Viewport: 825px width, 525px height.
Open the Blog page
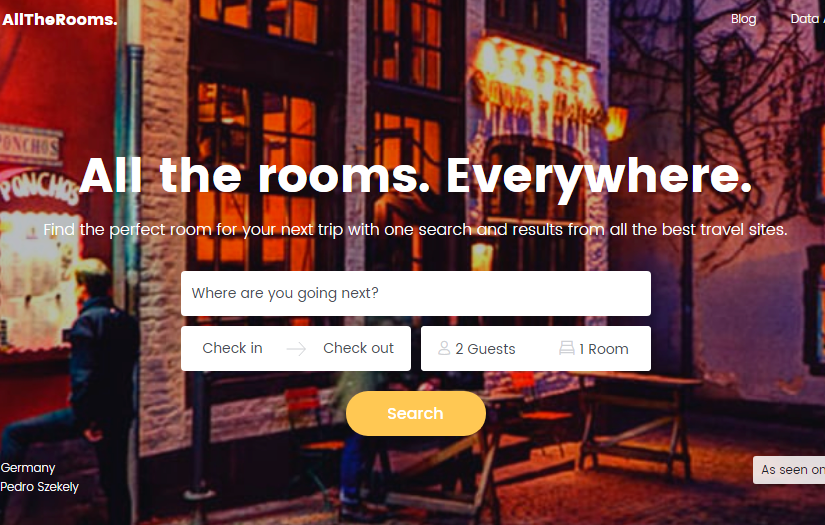(x=743, y=19)
